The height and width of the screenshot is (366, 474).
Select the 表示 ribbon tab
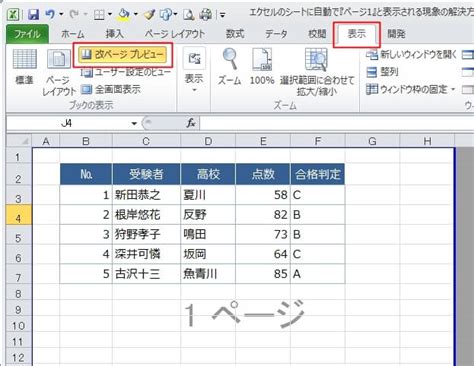click(x=357, y=34)
